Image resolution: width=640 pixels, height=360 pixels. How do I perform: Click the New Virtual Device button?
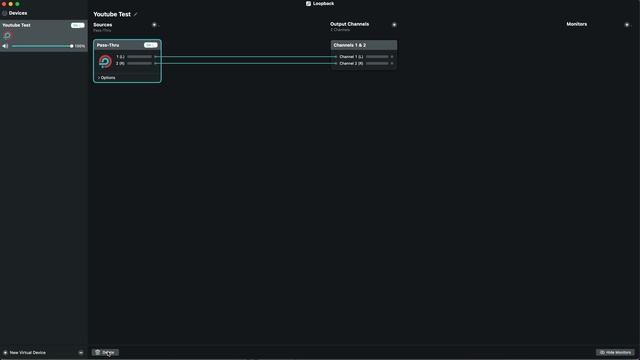pos(25,353)
